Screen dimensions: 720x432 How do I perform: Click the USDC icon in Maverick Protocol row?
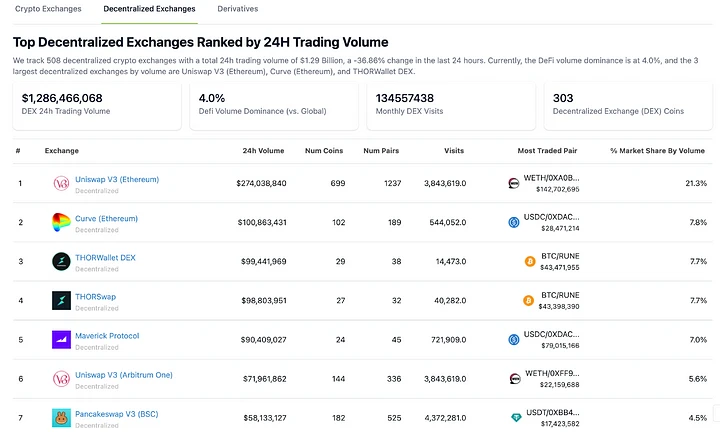(x=514, y=340)
